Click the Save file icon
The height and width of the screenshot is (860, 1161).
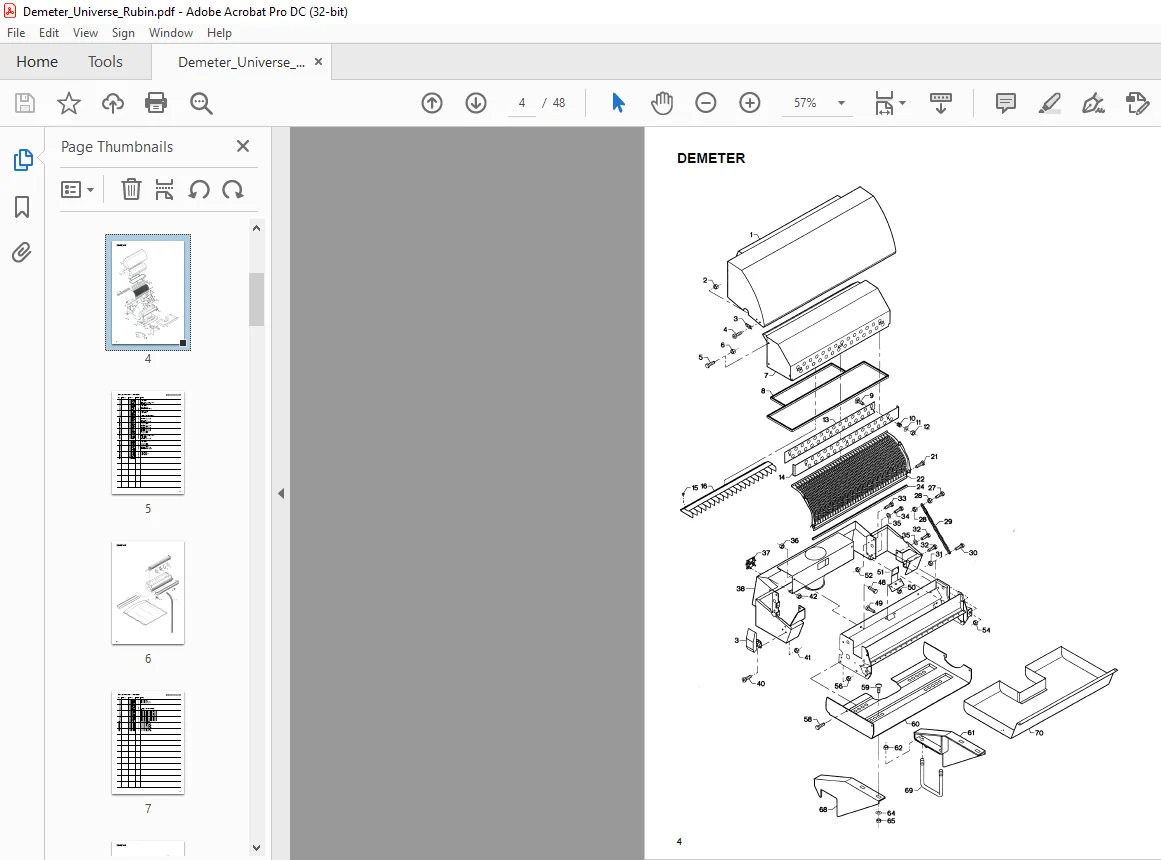25,103
